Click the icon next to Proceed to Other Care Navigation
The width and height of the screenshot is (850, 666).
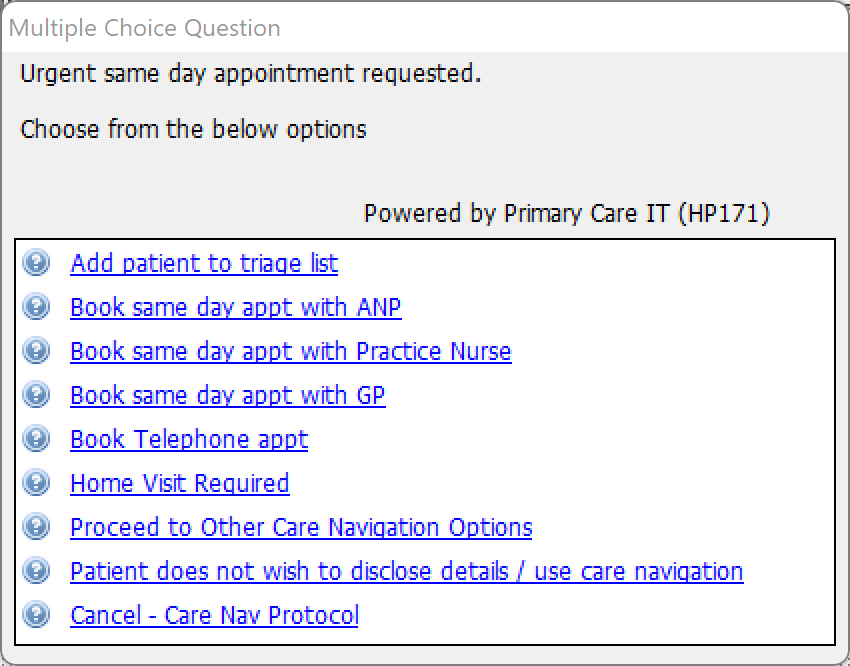coord(36,527)
